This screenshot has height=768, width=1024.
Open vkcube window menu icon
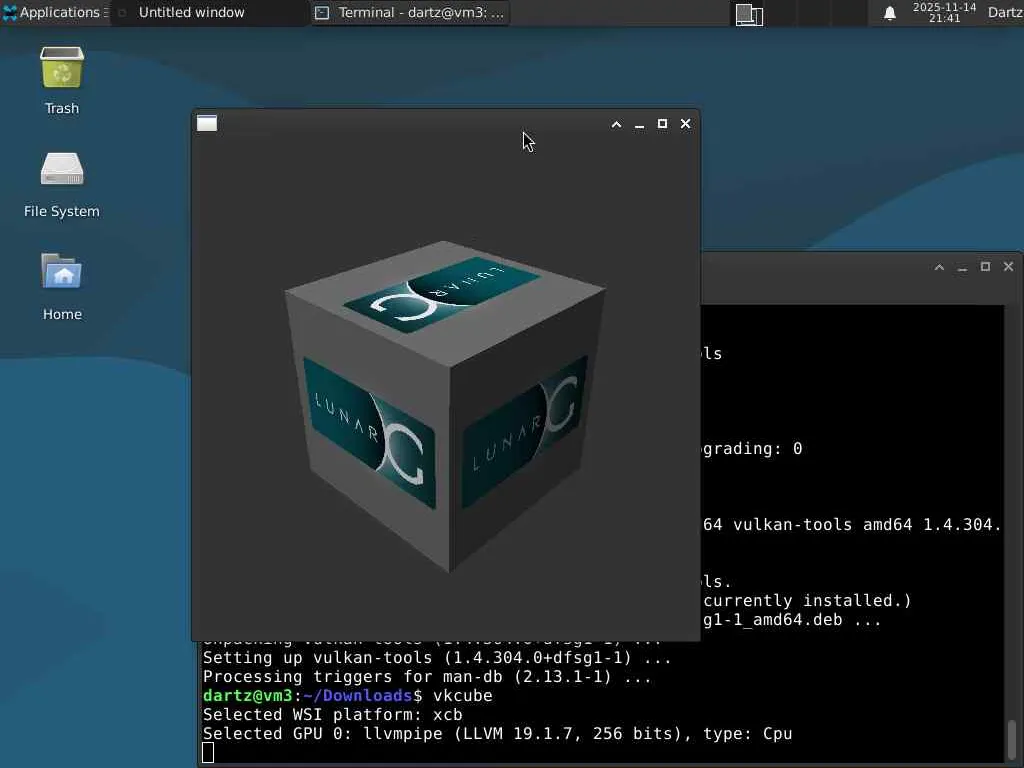coord(207,123)
